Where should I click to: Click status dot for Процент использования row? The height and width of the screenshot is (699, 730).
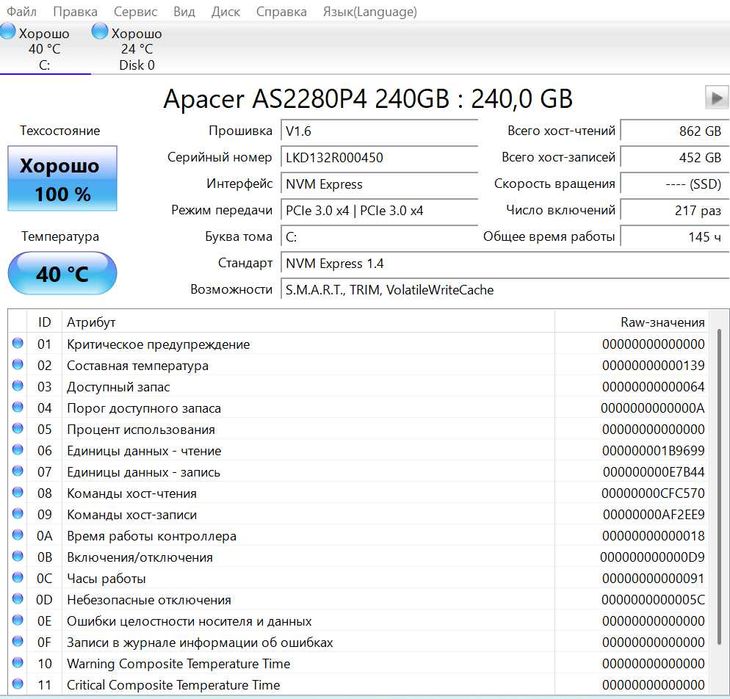18,428
